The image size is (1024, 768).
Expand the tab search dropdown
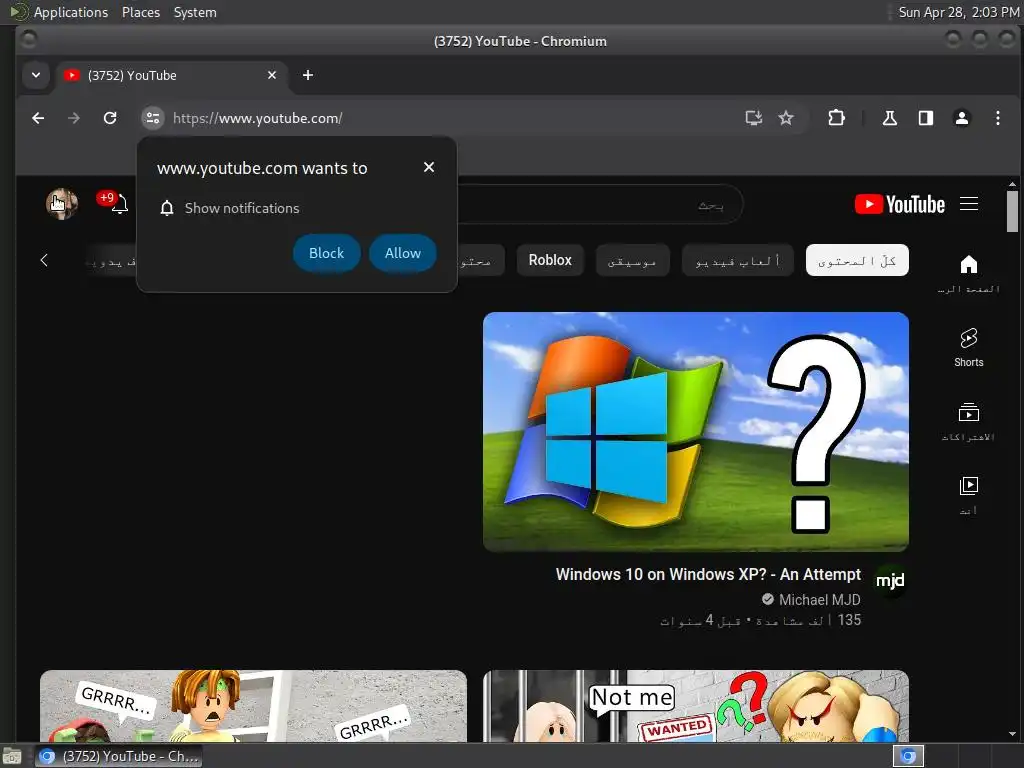click(x=36, y=75)
